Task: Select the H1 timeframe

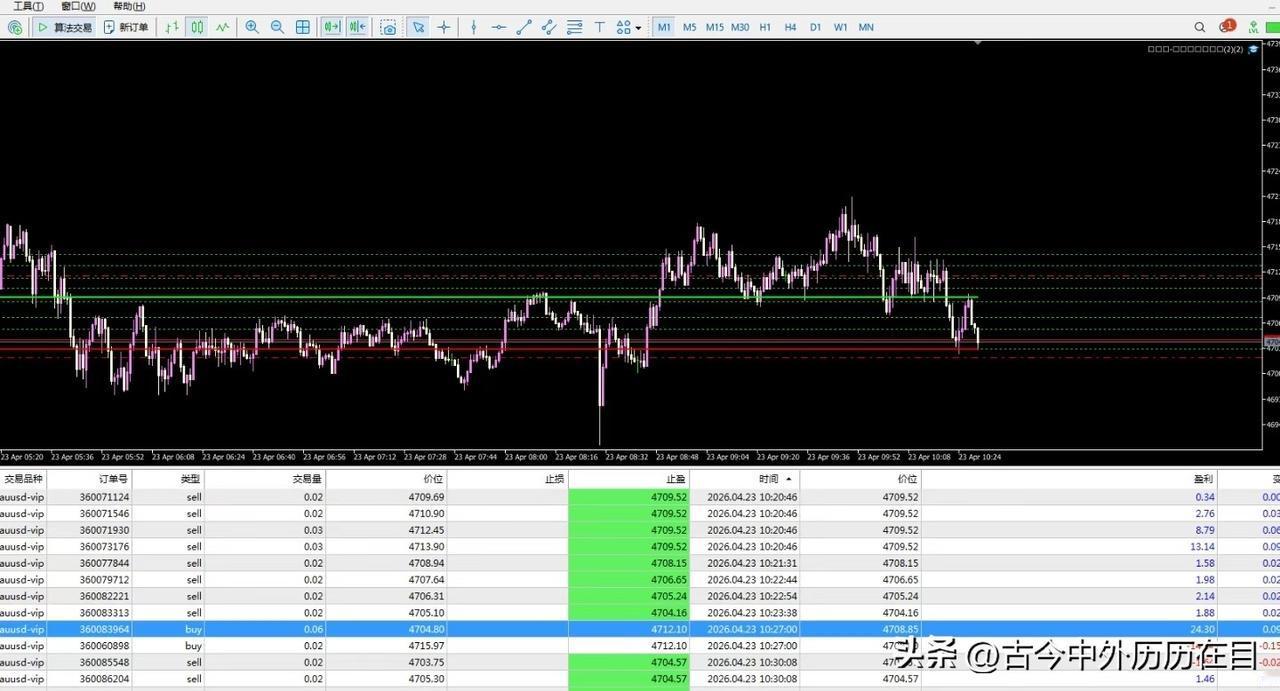Action: point(765,27)
